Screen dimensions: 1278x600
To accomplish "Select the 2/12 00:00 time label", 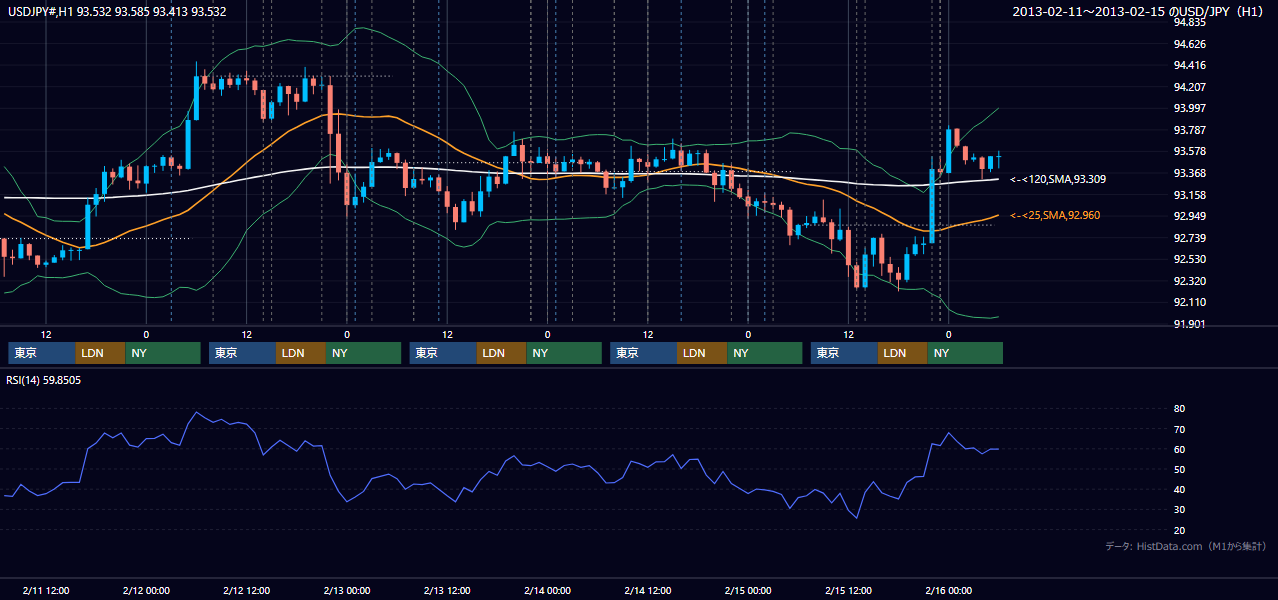I will 146,590.
